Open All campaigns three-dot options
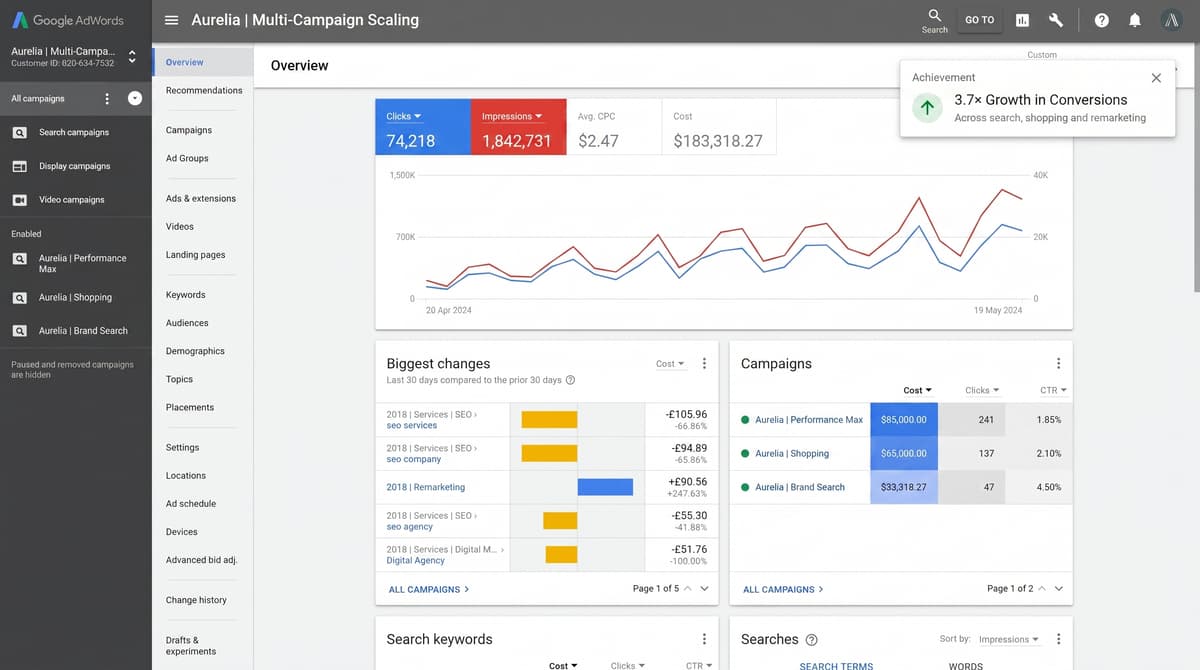The image size is (1200, 670). pyautogui.click(x=107, y=98)
